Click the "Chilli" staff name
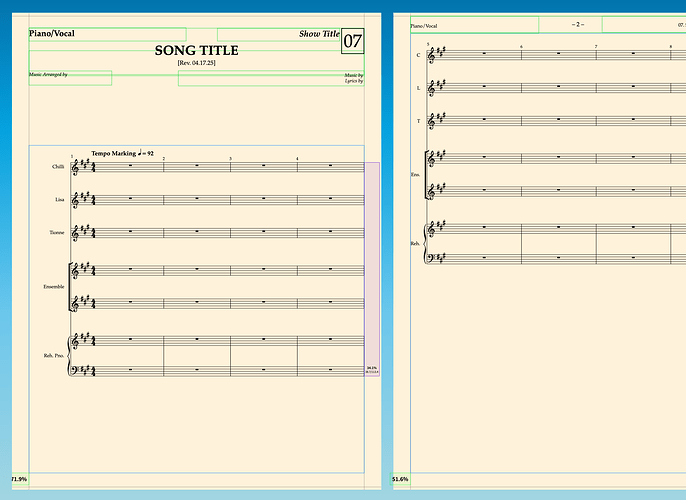Screen dimensions: 686x500 (x=58, y=166)
